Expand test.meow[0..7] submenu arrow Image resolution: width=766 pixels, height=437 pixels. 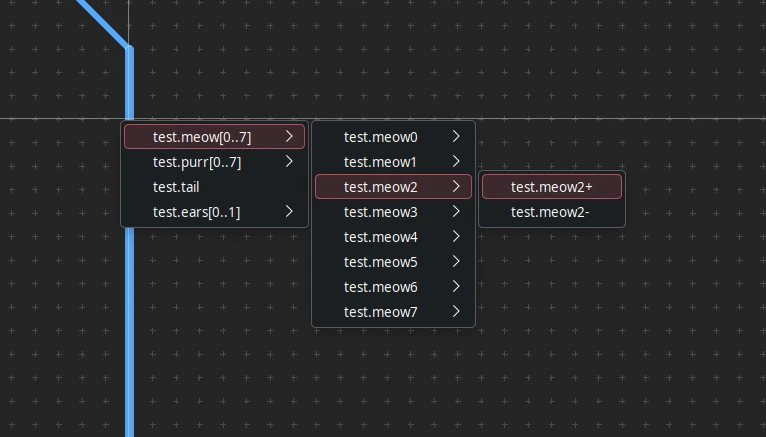pos(289,137)
